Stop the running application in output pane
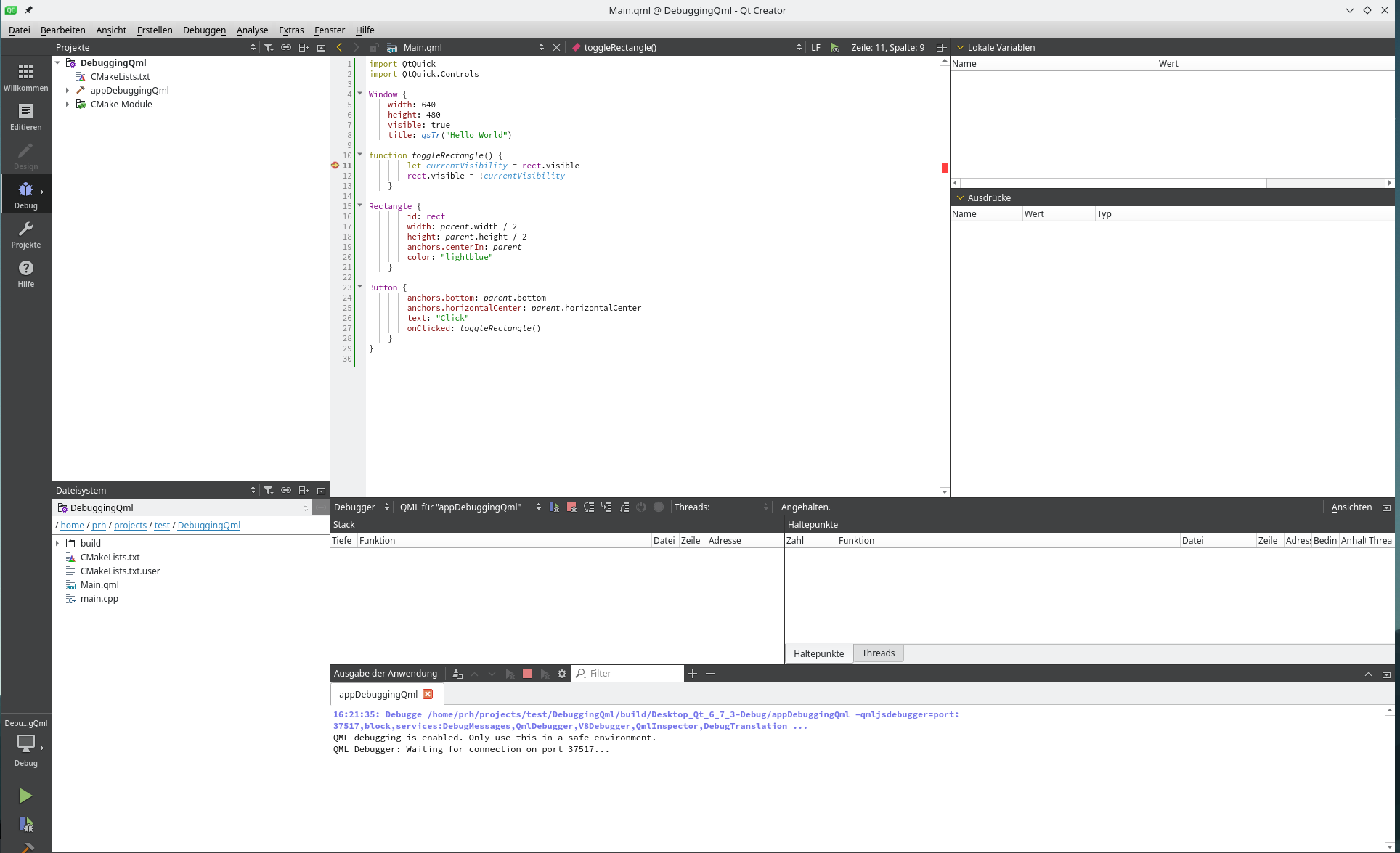 click(x=527, y=674)
